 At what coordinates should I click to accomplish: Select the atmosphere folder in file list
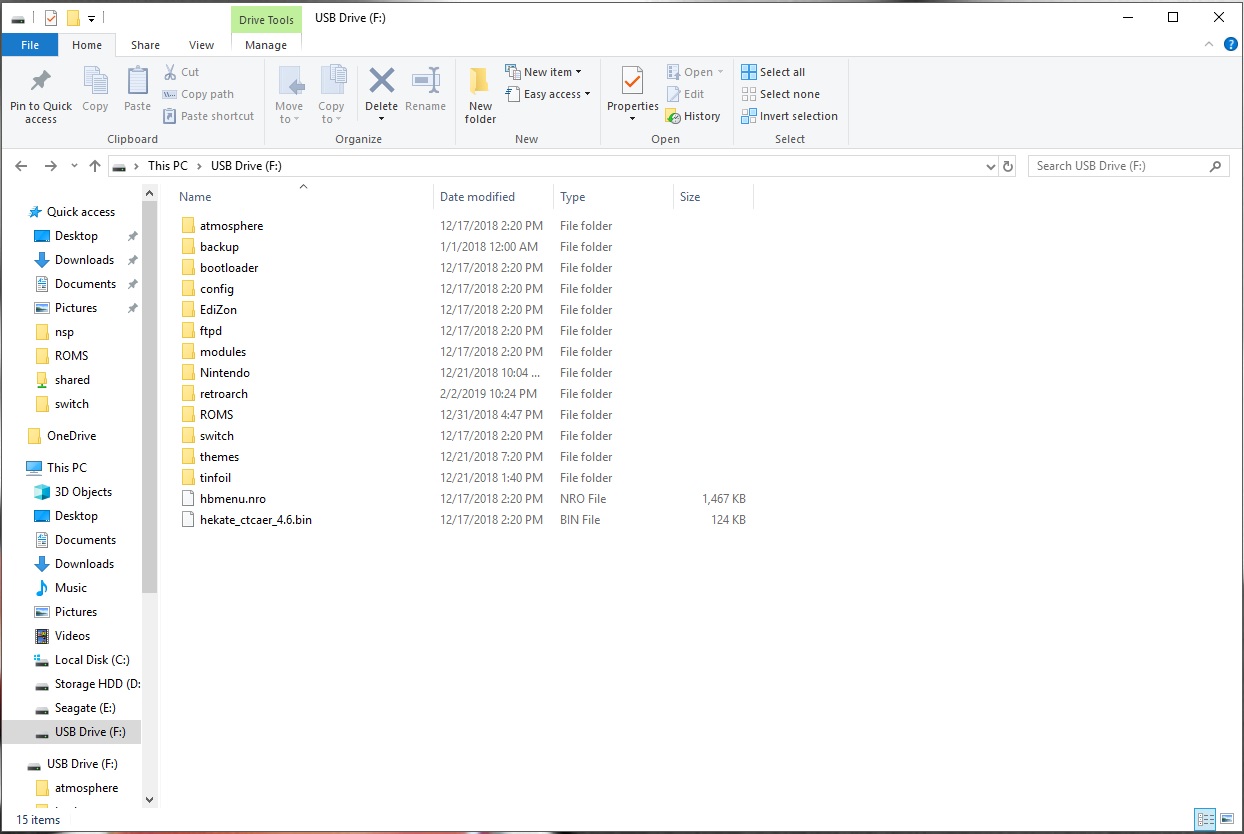pyautogui.click(x=231, y=226)
